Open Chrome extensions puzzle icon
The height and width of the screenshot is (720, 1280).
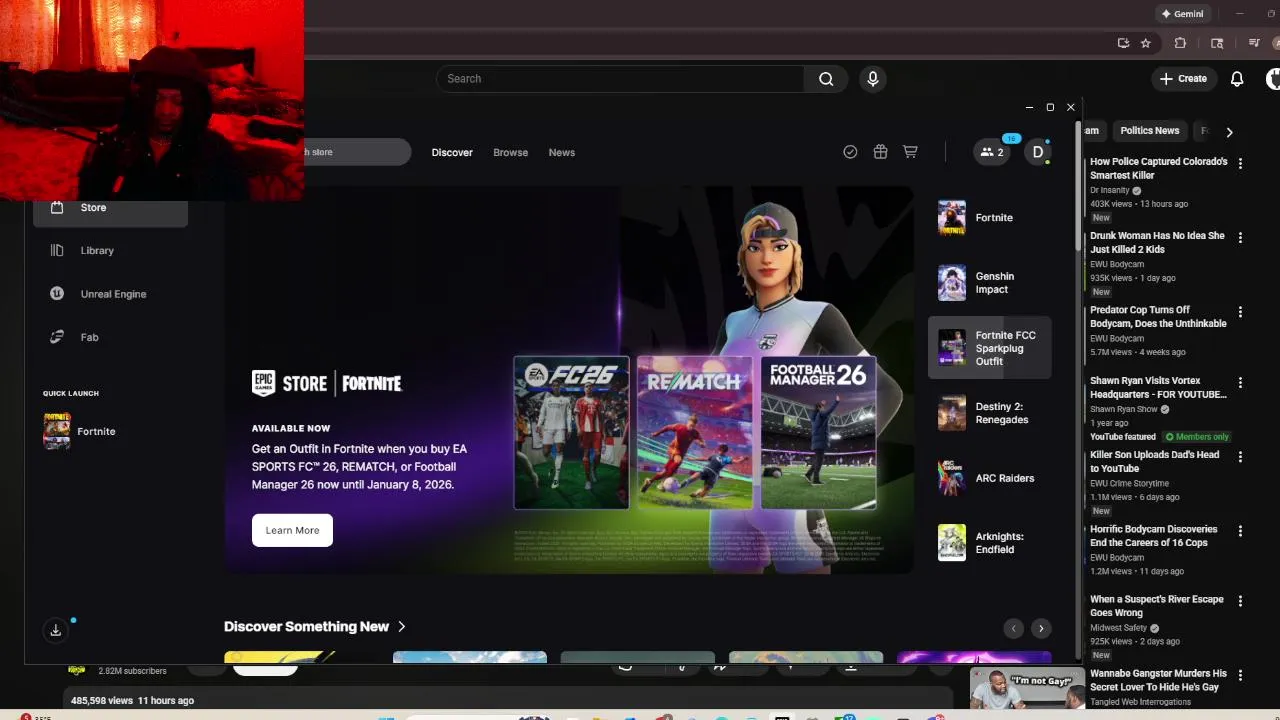(x=1180, y=43)
